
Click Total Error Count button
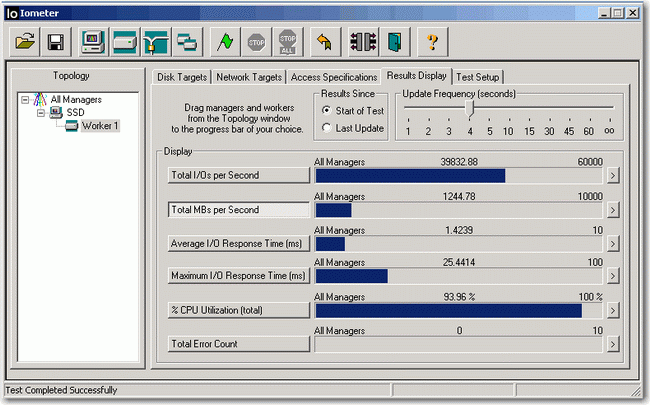coord(239,344)
